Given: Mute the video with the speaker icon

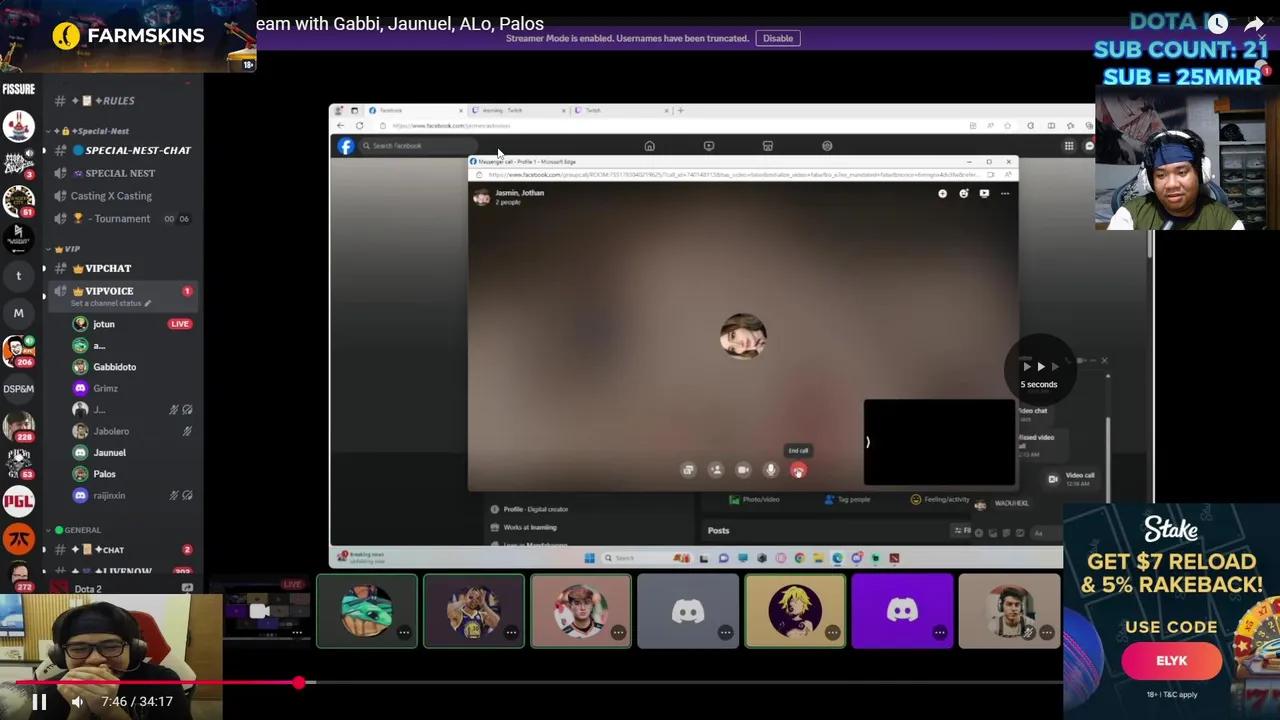Looking at the screenshot, I should 77,702.
